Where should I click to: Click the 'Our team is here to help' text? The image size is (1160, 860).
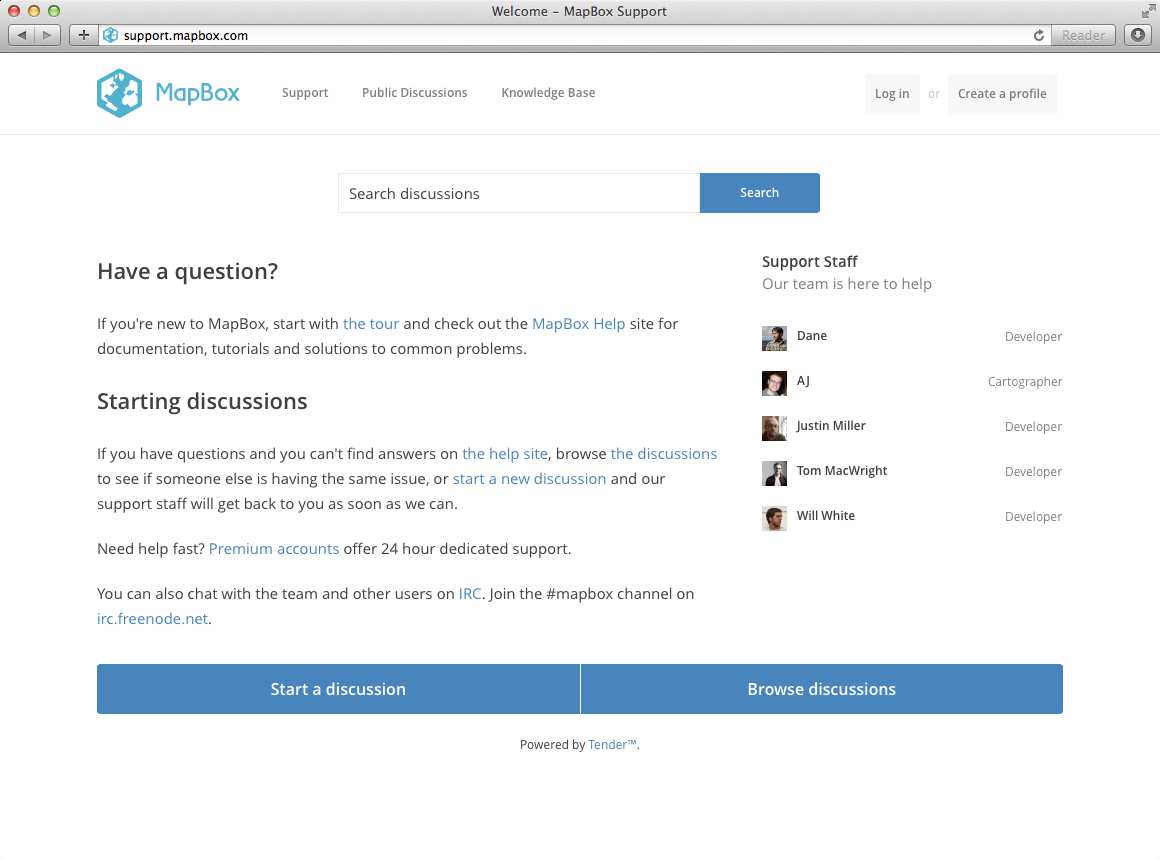(x=847, y=284)
